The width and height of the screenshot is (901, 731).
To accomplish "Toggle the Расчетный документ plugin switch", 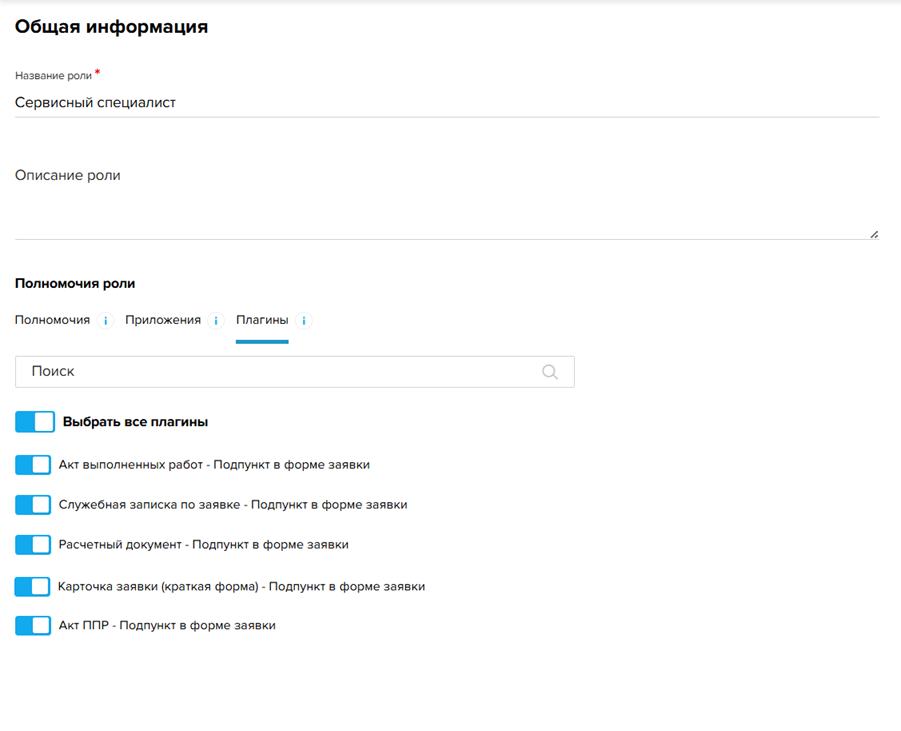I will point(33,545).
